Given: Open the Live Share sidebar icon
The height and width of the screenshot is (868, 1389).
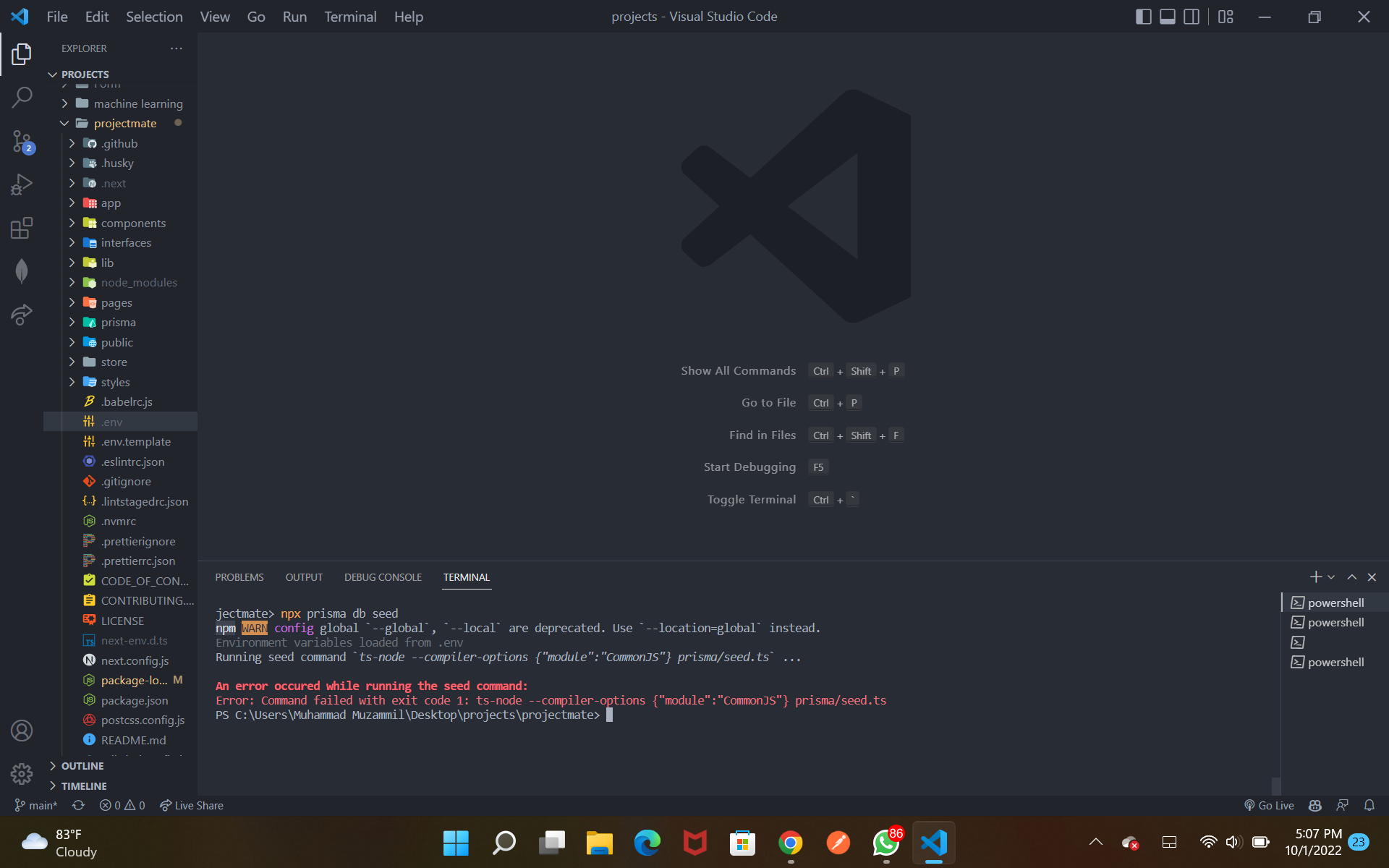Looking at the screenshot, I should (22, 315).
